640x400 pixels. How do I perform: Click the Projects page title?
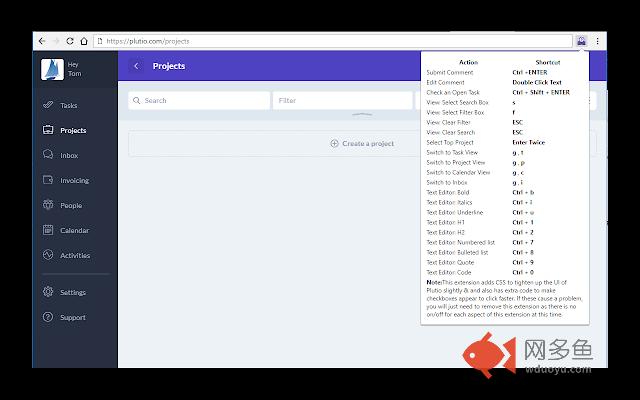pyautogui.click(x=169, y=66)
